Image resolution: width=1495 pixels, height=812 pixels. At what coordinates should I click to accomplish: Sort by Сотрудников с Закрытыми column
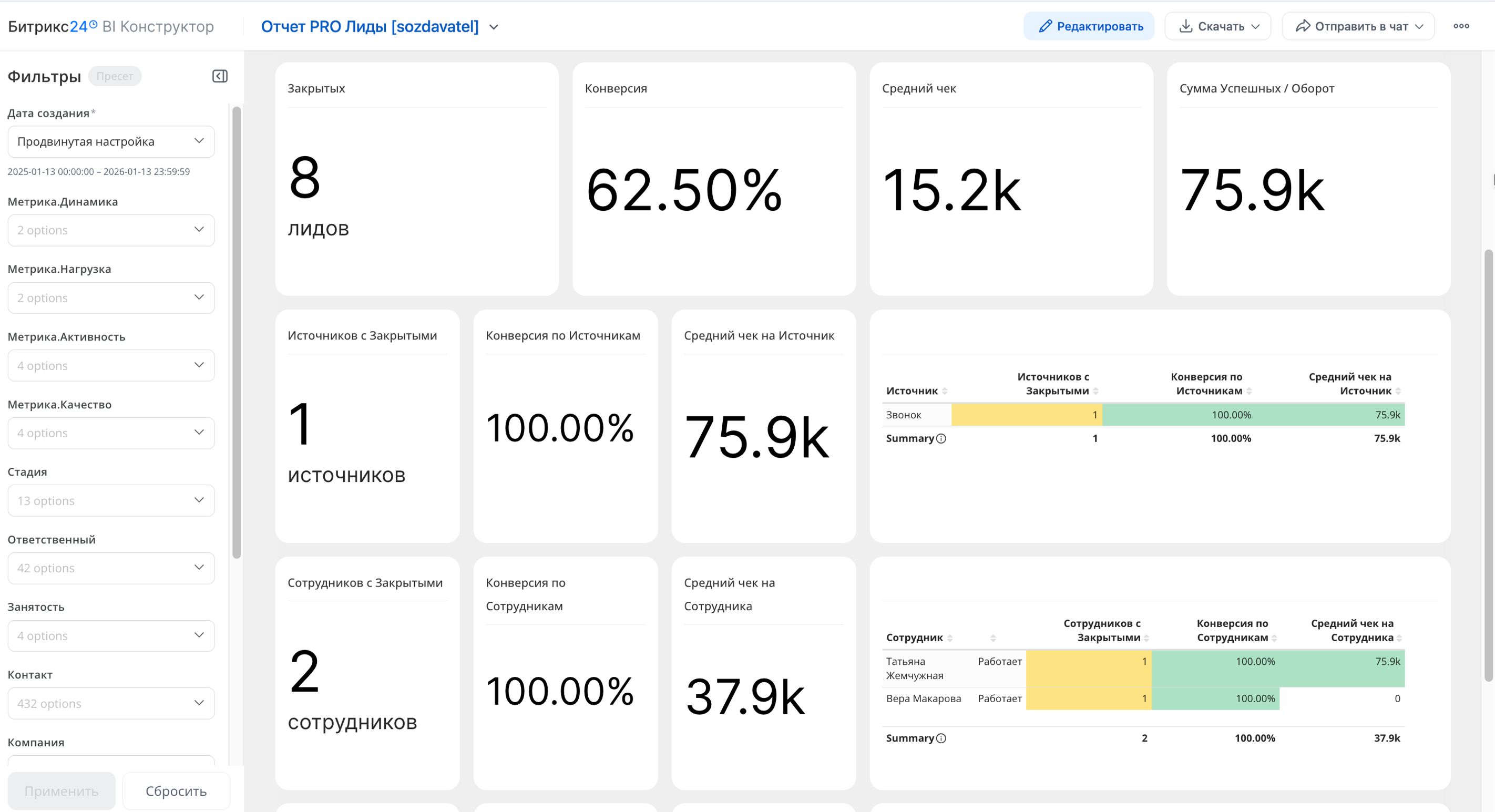[x=1146, y=638]
